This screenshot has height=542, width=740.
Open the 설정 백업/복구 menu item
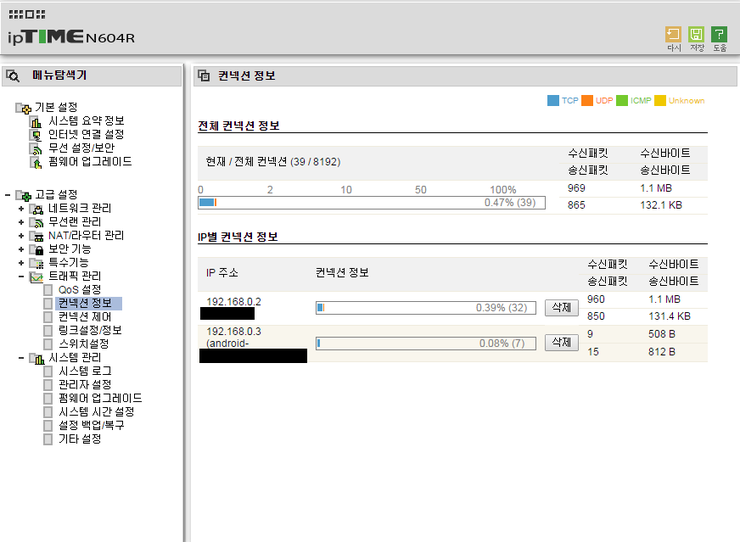(x=91, y=426)
